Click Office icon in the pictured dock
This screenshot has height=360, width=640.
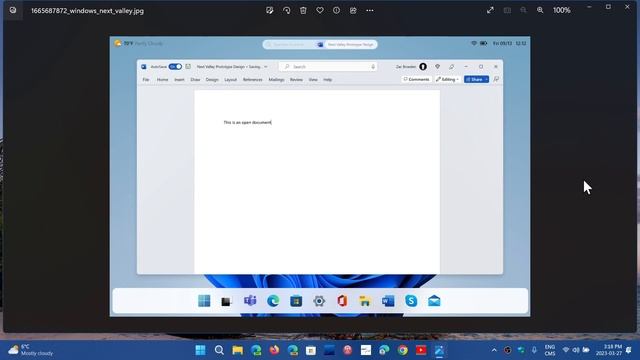pos(342,301)
